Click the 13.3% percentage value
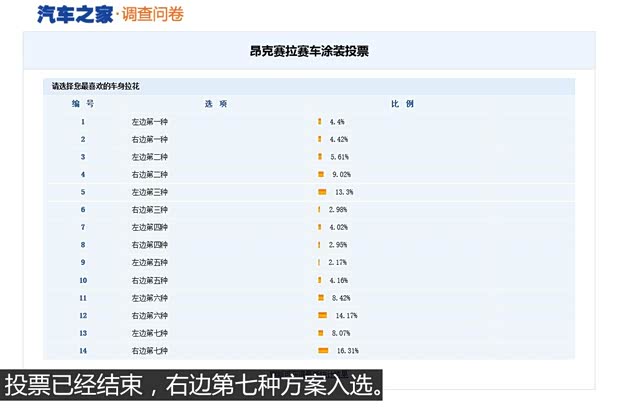Image resolution: width=620 pixels, height=411 pixels. coord(344,192)
